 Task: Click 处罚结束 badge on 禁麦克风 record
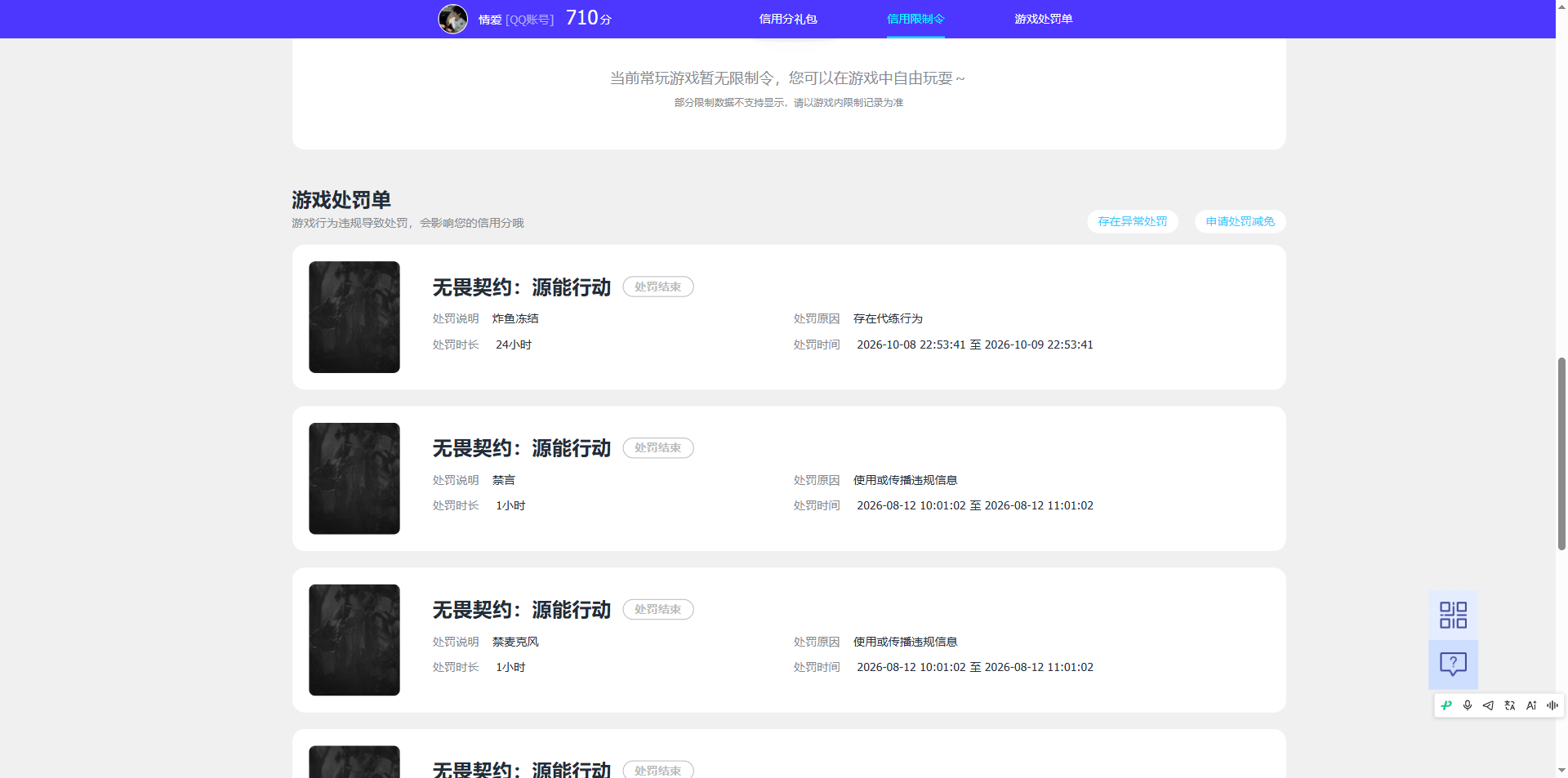pos(658,610)
